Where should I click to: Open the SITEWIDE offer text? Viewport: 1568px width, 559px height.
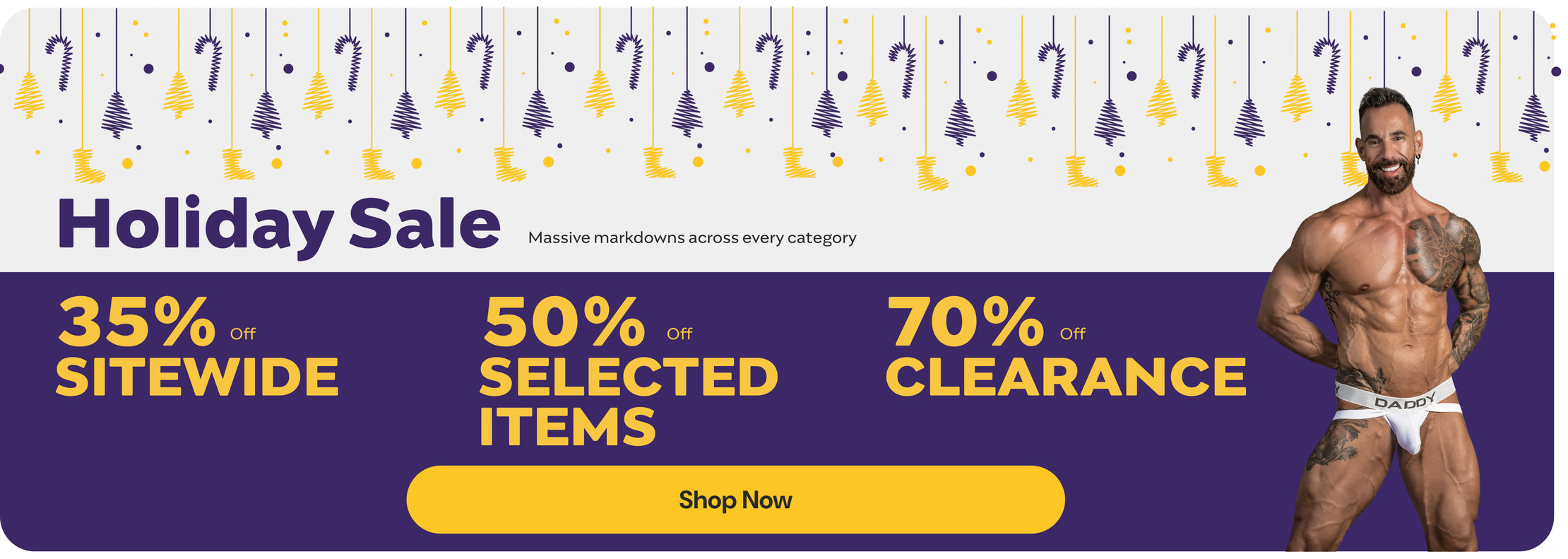[197, 377]
